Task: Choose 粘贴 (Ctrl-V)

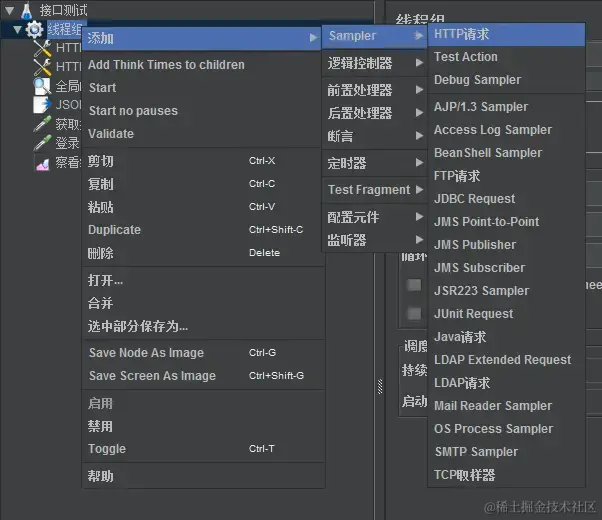Action: point(202,207)
